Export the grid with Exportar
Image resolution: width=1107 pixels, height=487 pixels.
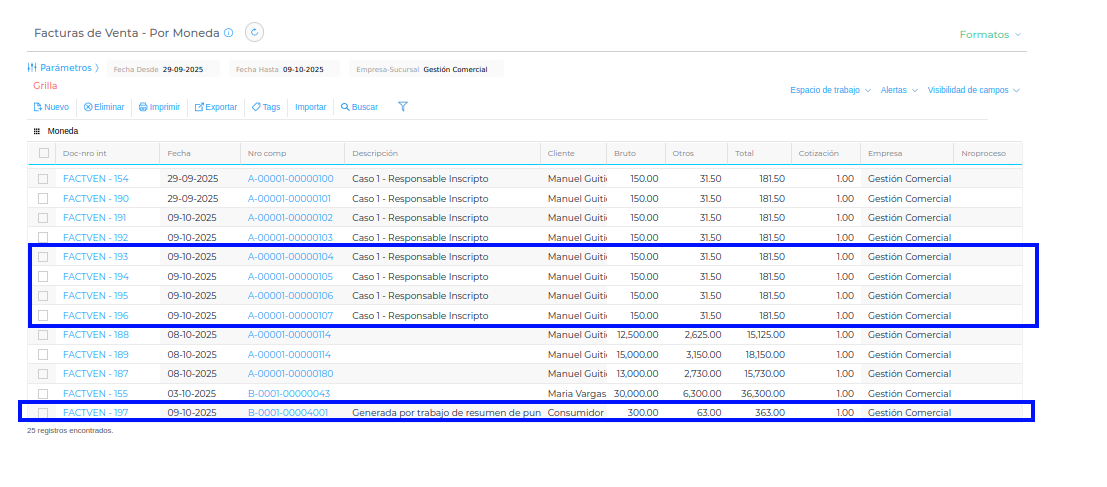pos(215,107)
